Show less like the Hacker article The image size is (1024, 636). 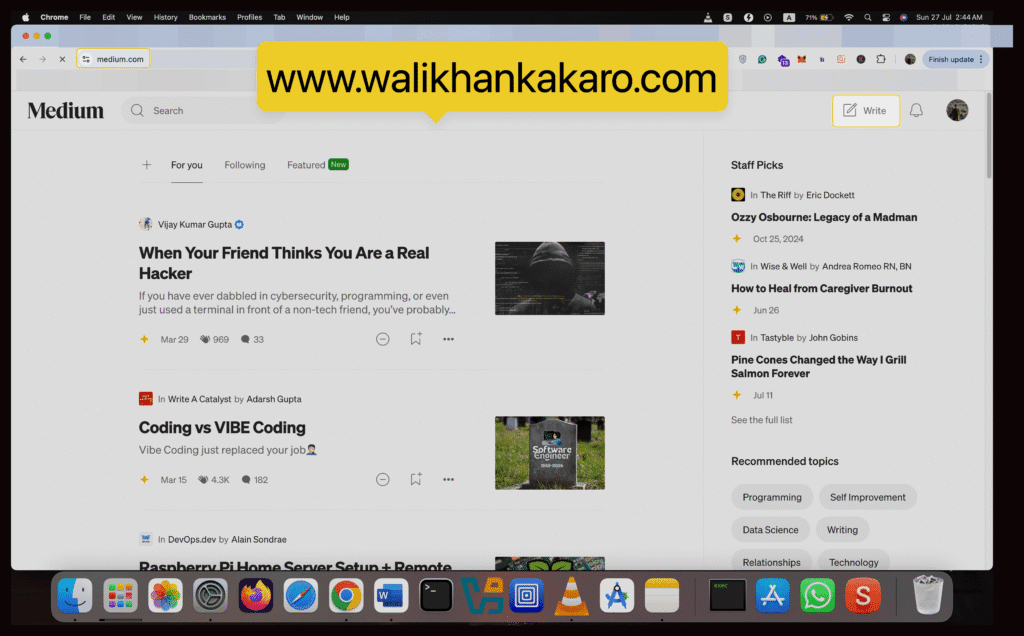point(383,339)
